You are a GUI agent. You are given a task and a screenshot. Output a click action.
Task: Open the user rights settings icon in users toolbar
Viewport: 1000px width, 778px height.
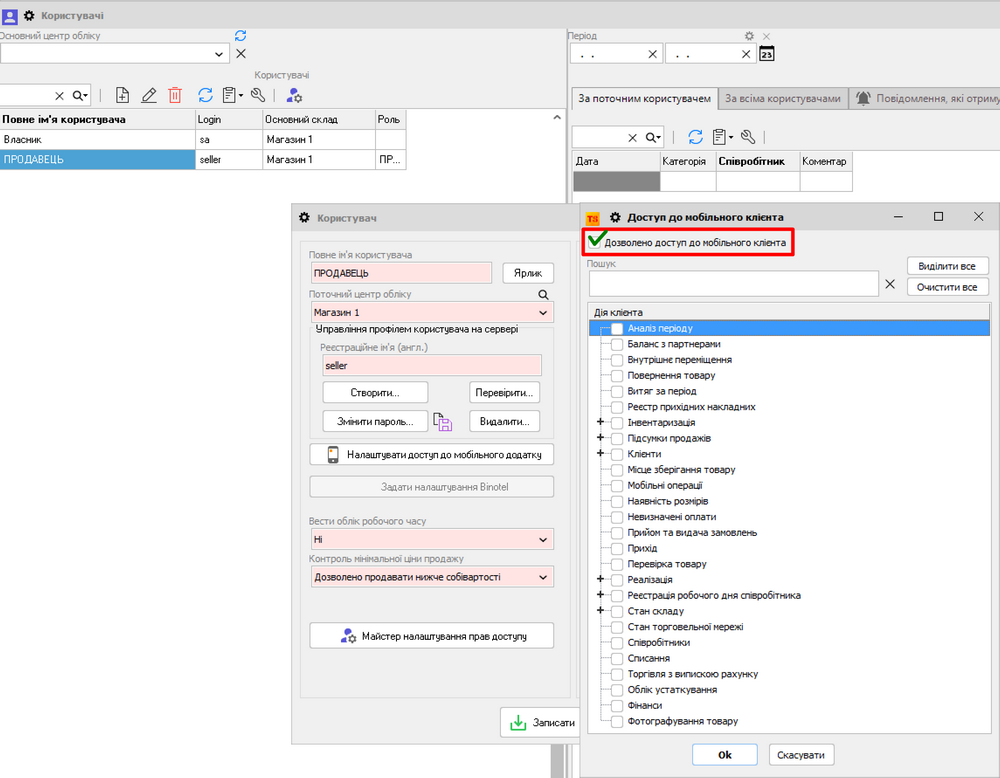point(294,95)
